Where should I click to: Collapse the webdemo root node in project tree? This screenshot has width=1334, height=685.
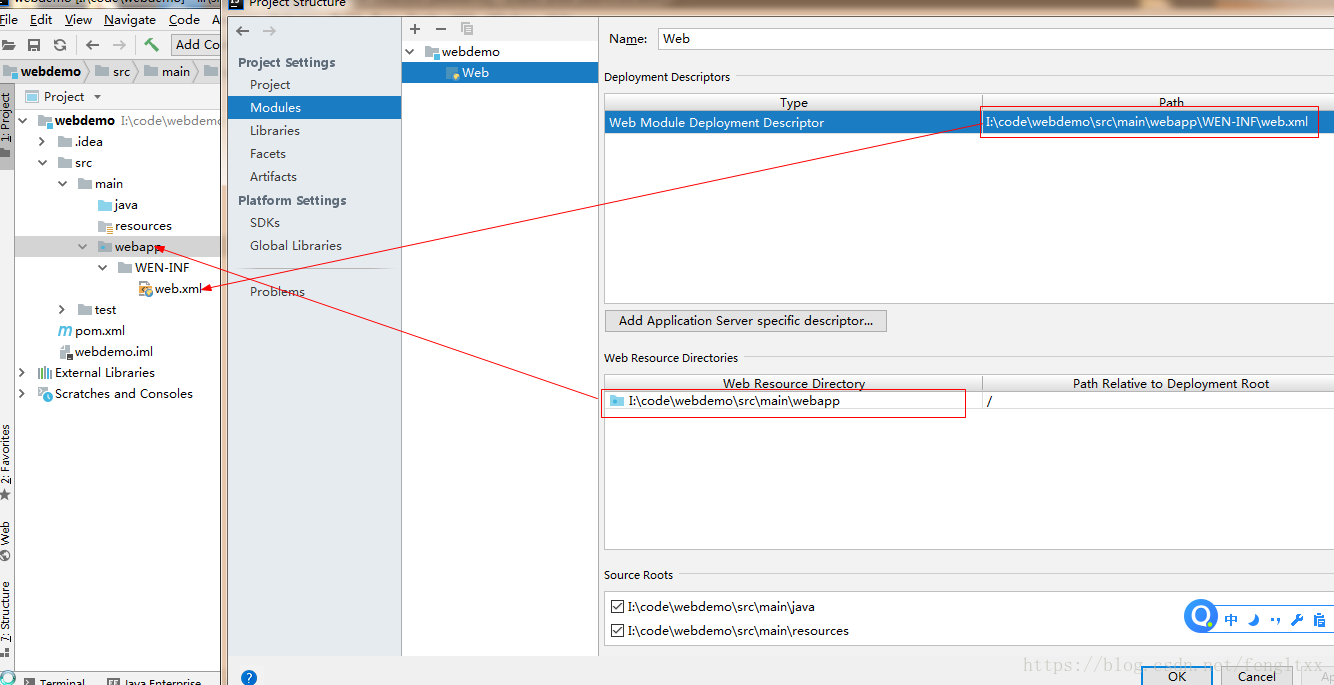point(22,121)
